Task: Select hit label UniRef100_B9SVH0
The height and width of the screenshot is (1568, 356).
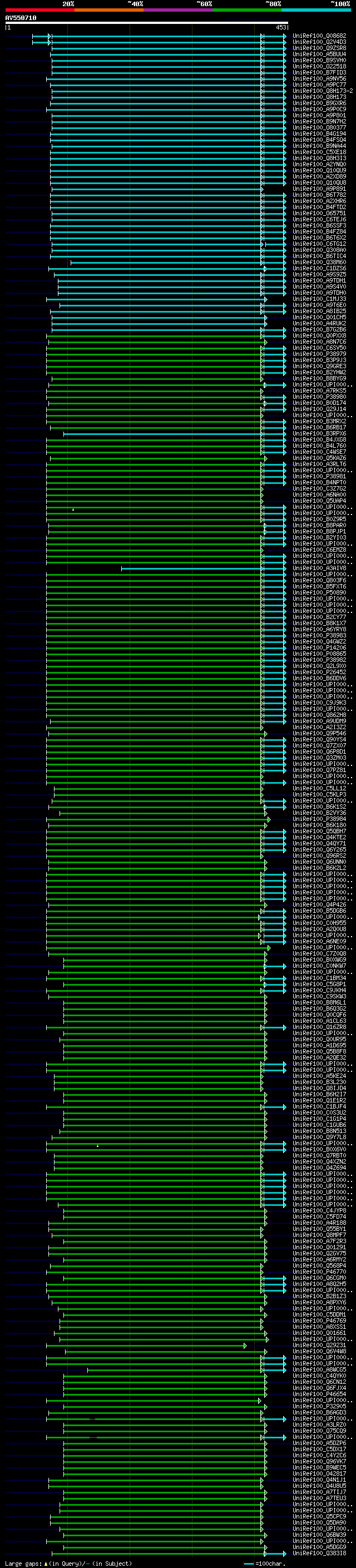Action: pos(319,60)
